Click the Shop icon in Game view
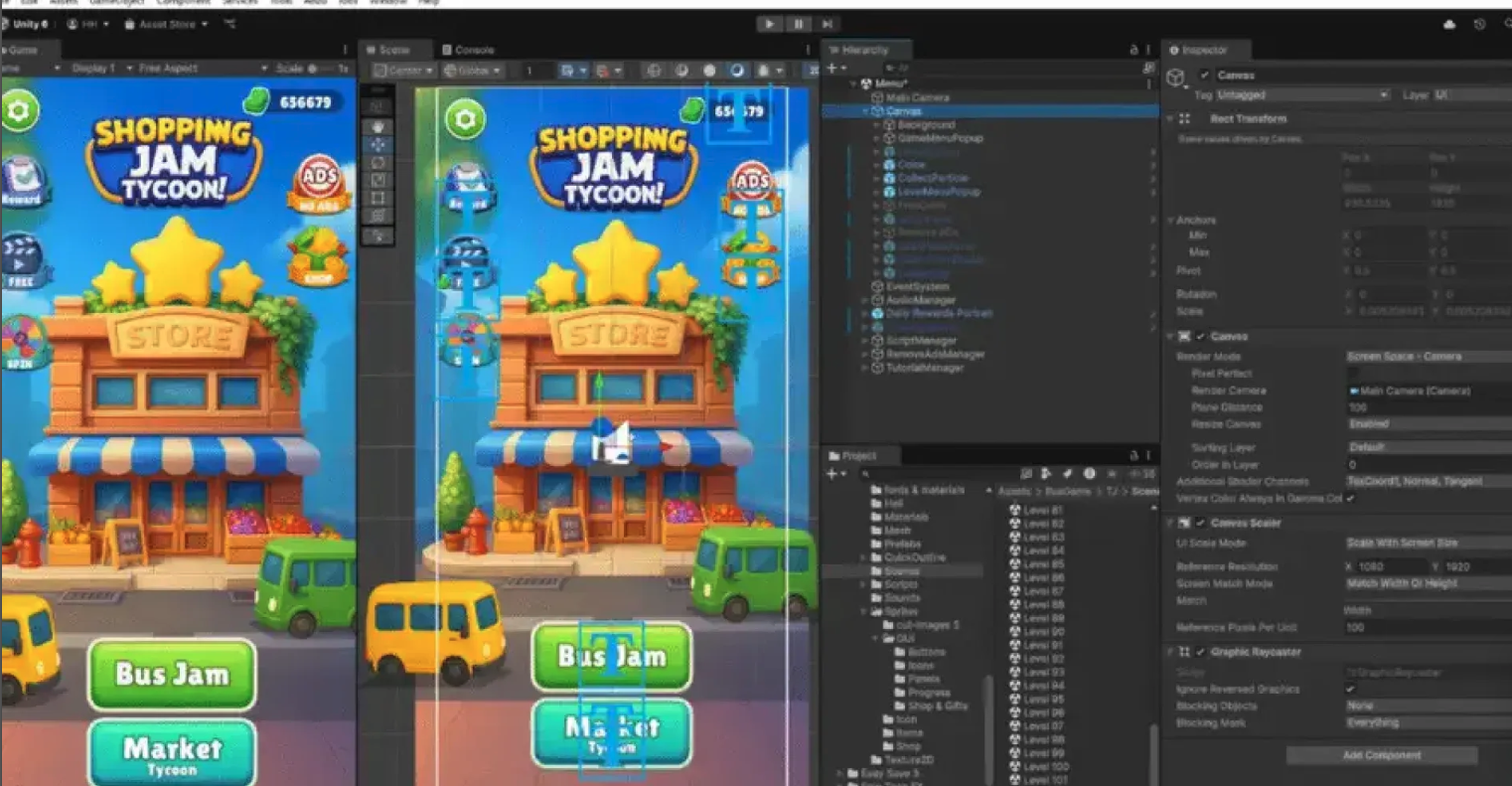Viewport: 1512px width, 786px height. click(x=318, y=257)
